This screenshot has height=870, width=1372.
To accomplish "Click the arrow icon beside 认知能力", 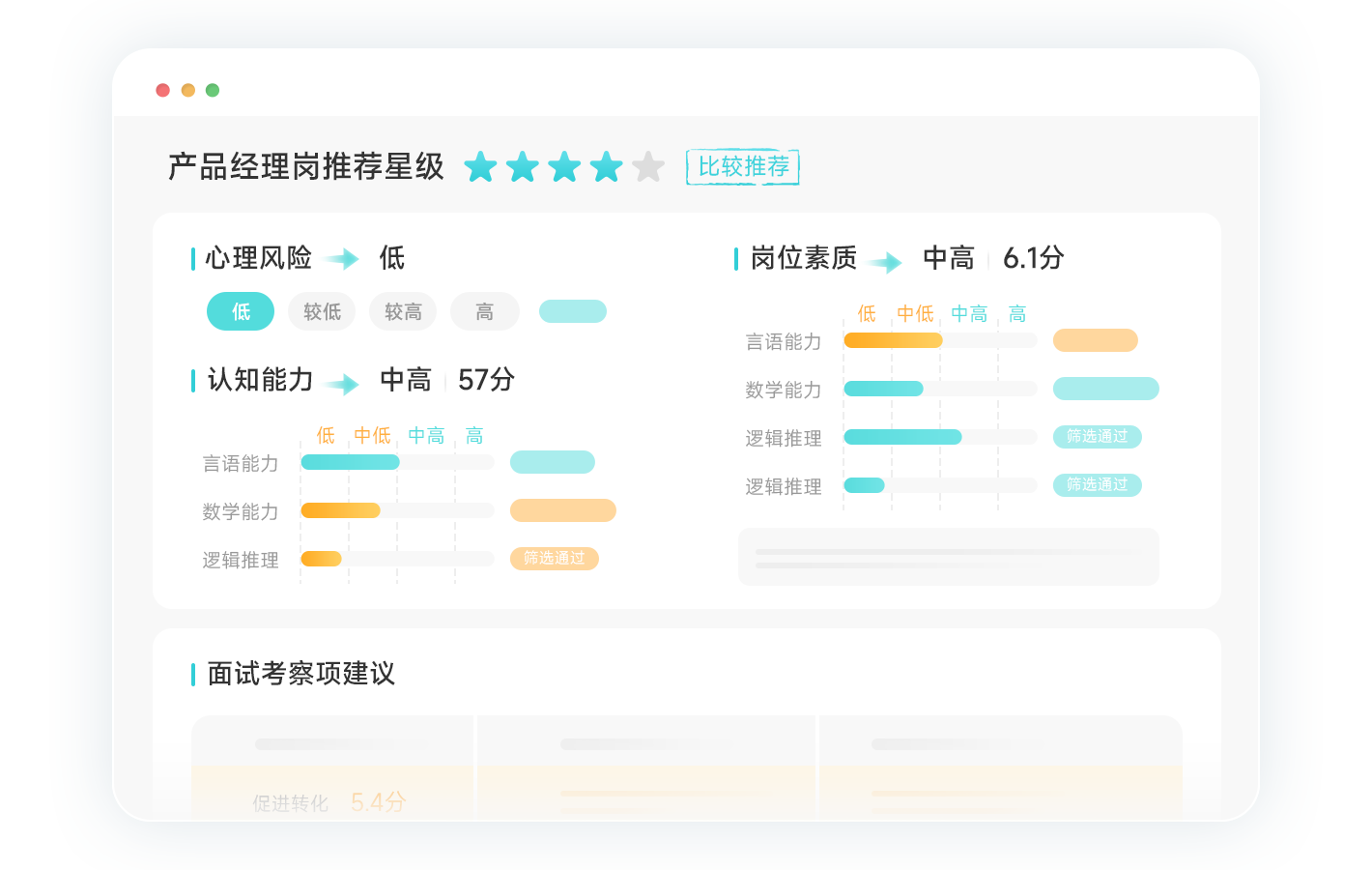I will (x=343, y=385).
